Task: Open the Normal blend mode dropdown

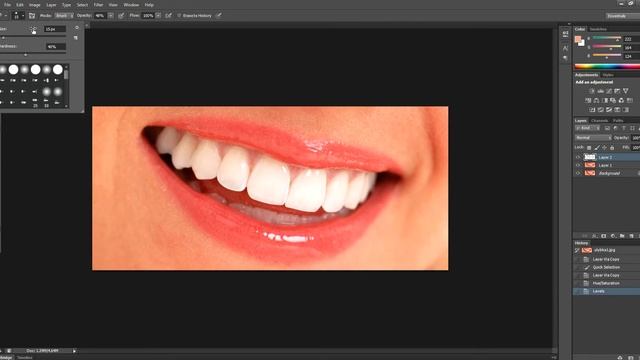Action: [593, 138]
